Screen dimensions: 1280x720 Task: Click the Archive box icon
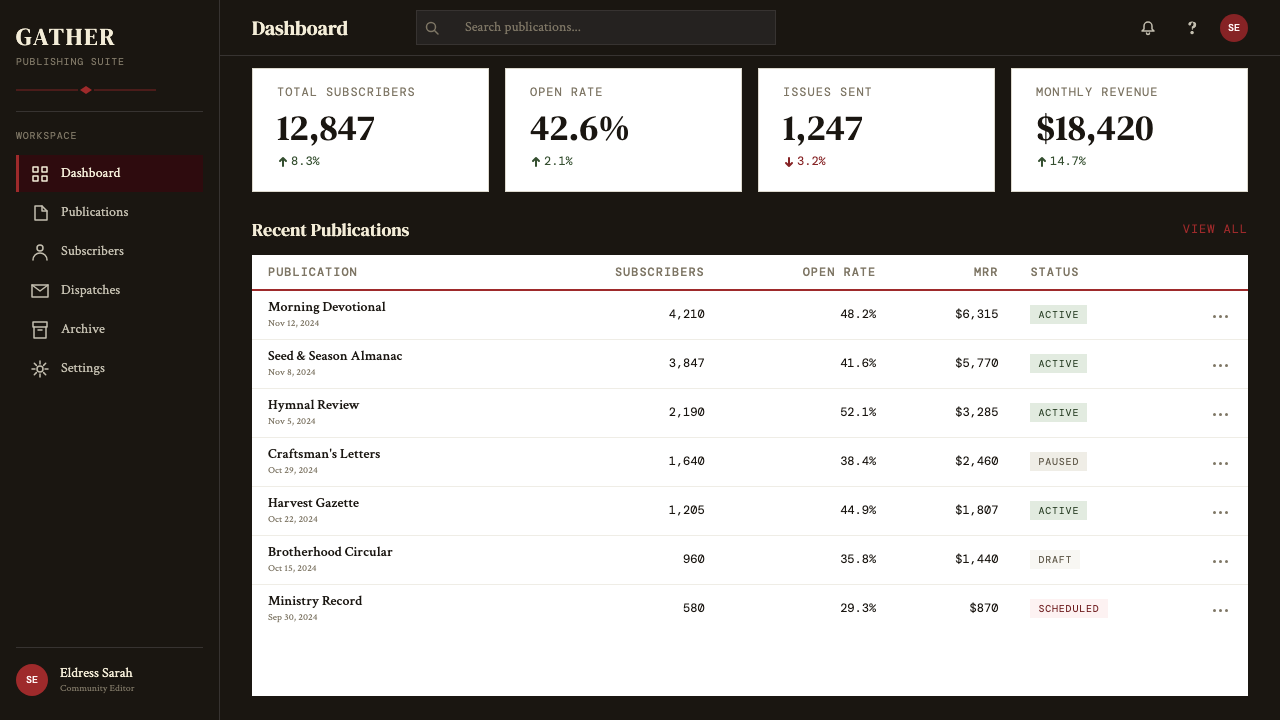[40, 330]
